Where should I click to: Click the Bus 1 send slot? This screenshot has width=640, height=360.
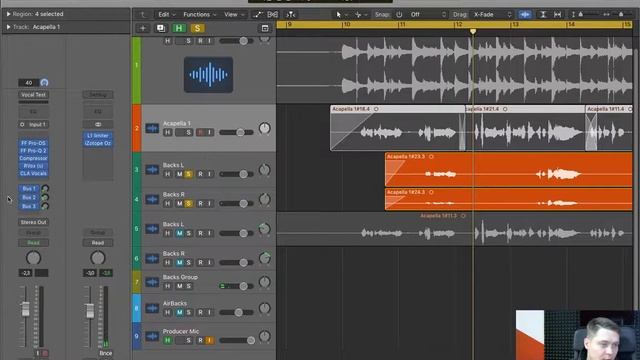(x=29, y=189)
